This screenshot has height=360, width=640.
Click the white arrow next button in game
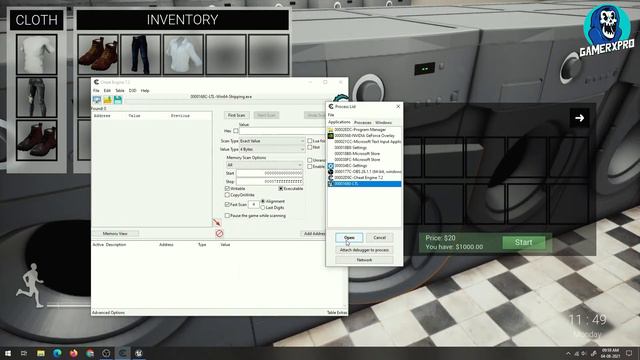579,118
